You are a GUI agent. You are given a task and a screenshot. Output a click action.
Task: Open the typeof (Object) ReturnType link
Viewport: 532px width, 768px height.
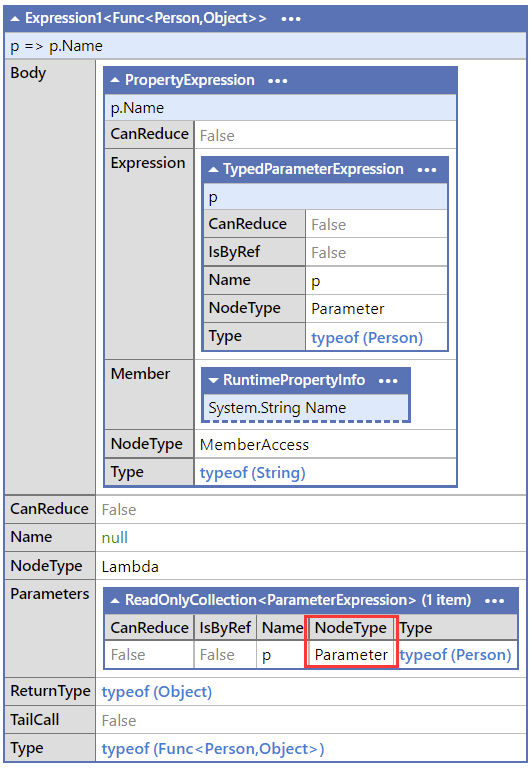click(157, 692)
